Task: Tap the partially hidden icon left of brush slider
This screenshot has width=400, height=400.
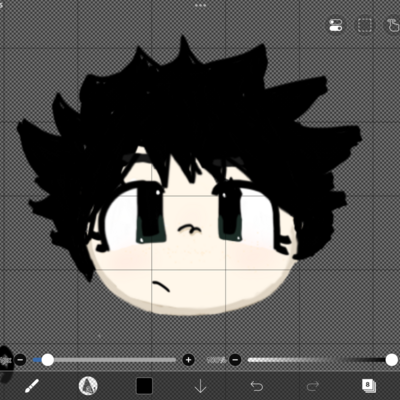Action: 5,360
